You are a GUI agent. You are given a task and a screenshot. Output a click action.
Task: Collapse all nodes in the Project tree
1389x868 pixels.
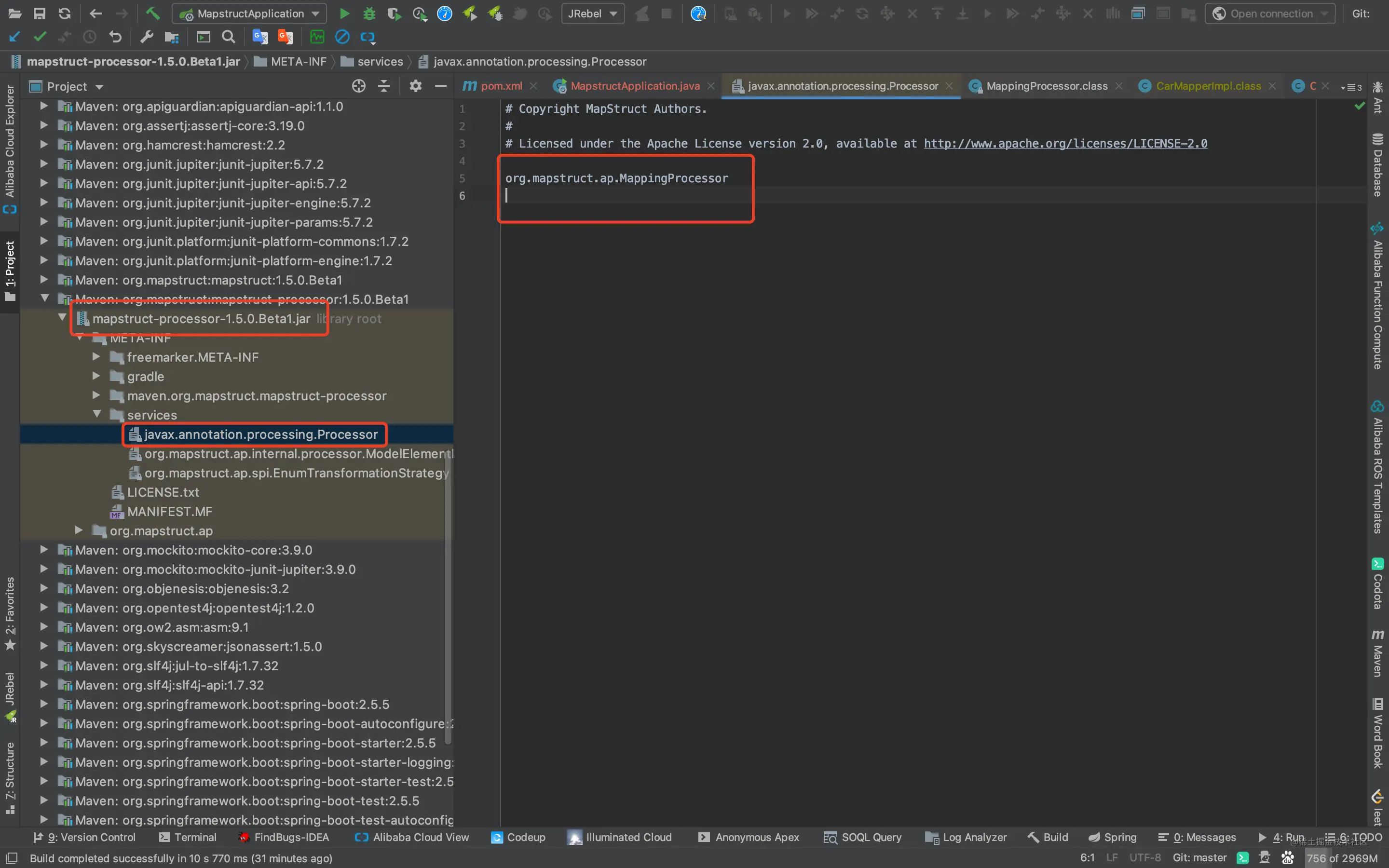pyautogui.click(x=384, y=86)
